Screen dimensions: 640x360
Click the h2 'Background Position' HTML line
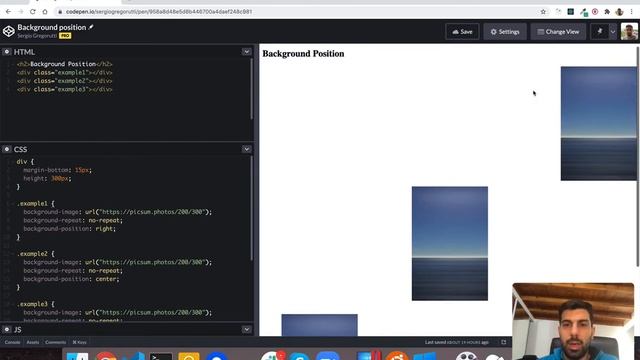pos(64,64)
